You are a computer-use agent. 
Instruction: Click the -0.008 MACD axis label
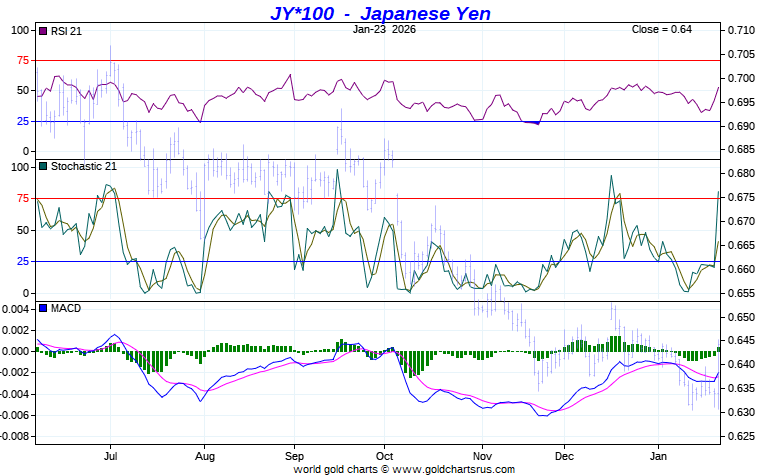coord(17,437)
